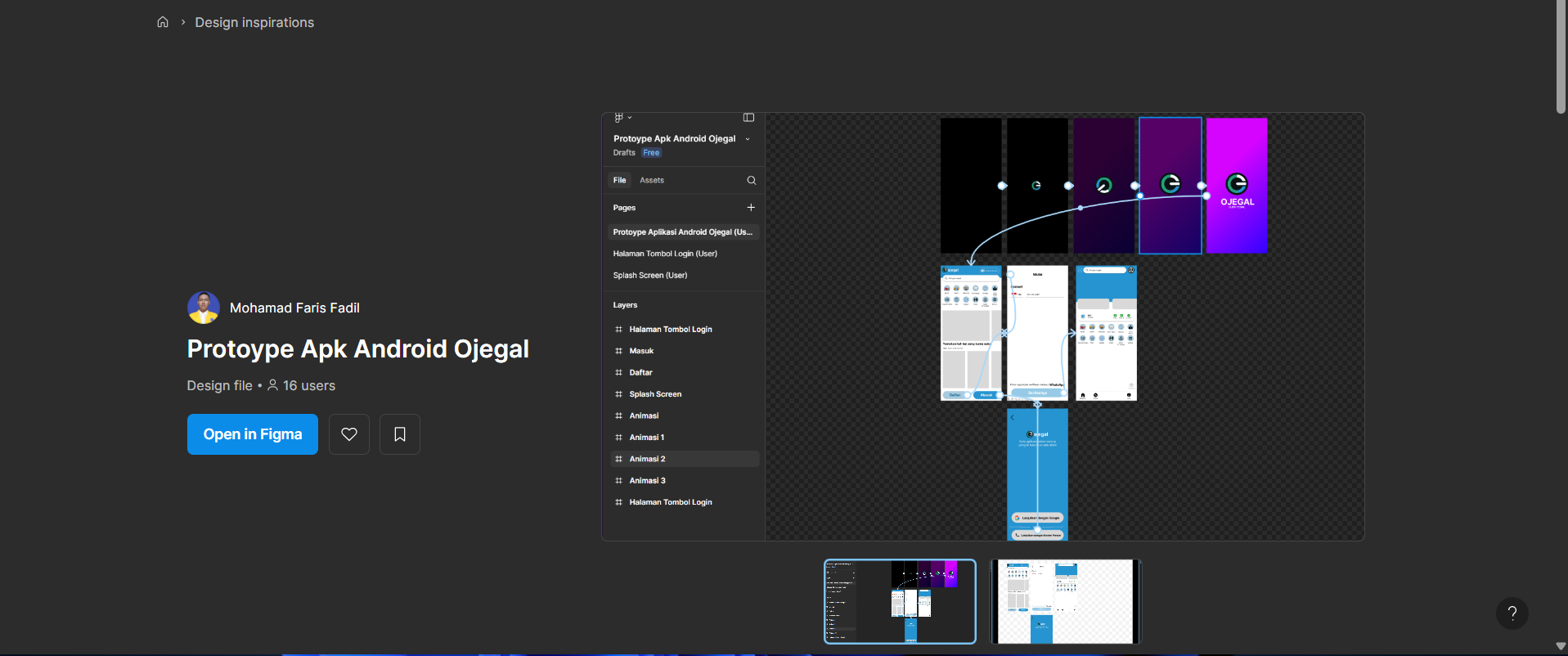
Task: Select the second preview thumbnail
Action: coord(1065,602)
